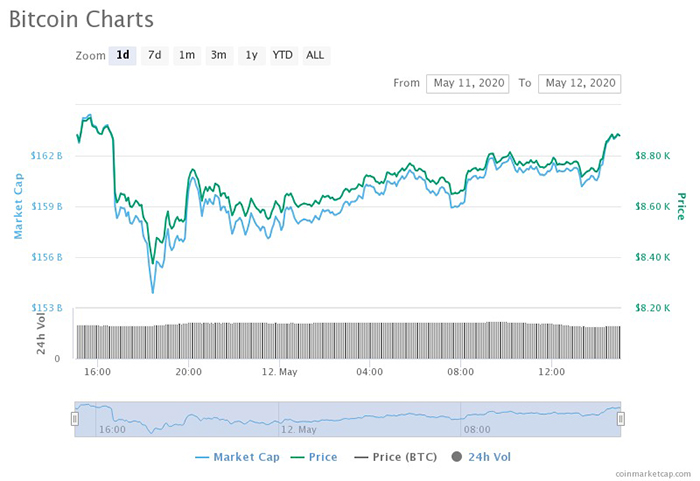Show ALL time chart data
Viewport: 700px width, 481px height.
[x=315, y=55]
